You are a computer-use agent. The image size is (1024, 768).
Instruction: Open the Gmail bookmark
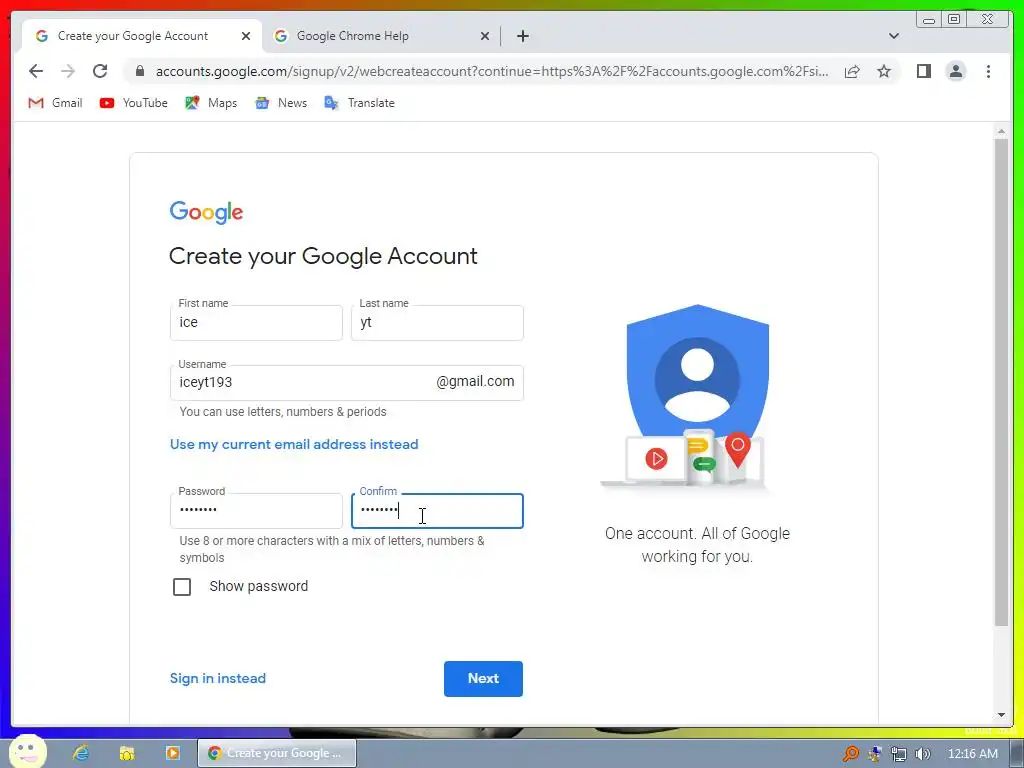(x=56, y=103)
